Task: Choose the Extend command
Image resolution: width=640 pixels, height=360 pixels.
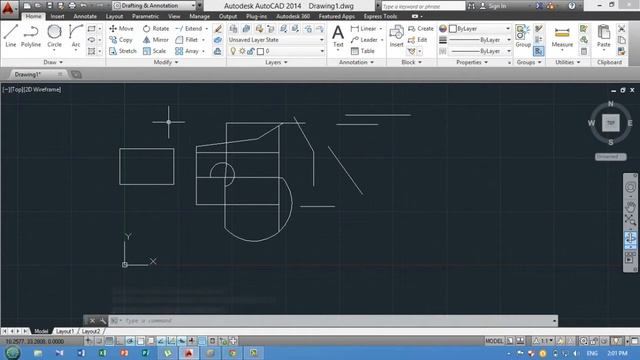Action: (x=189, y=29)
